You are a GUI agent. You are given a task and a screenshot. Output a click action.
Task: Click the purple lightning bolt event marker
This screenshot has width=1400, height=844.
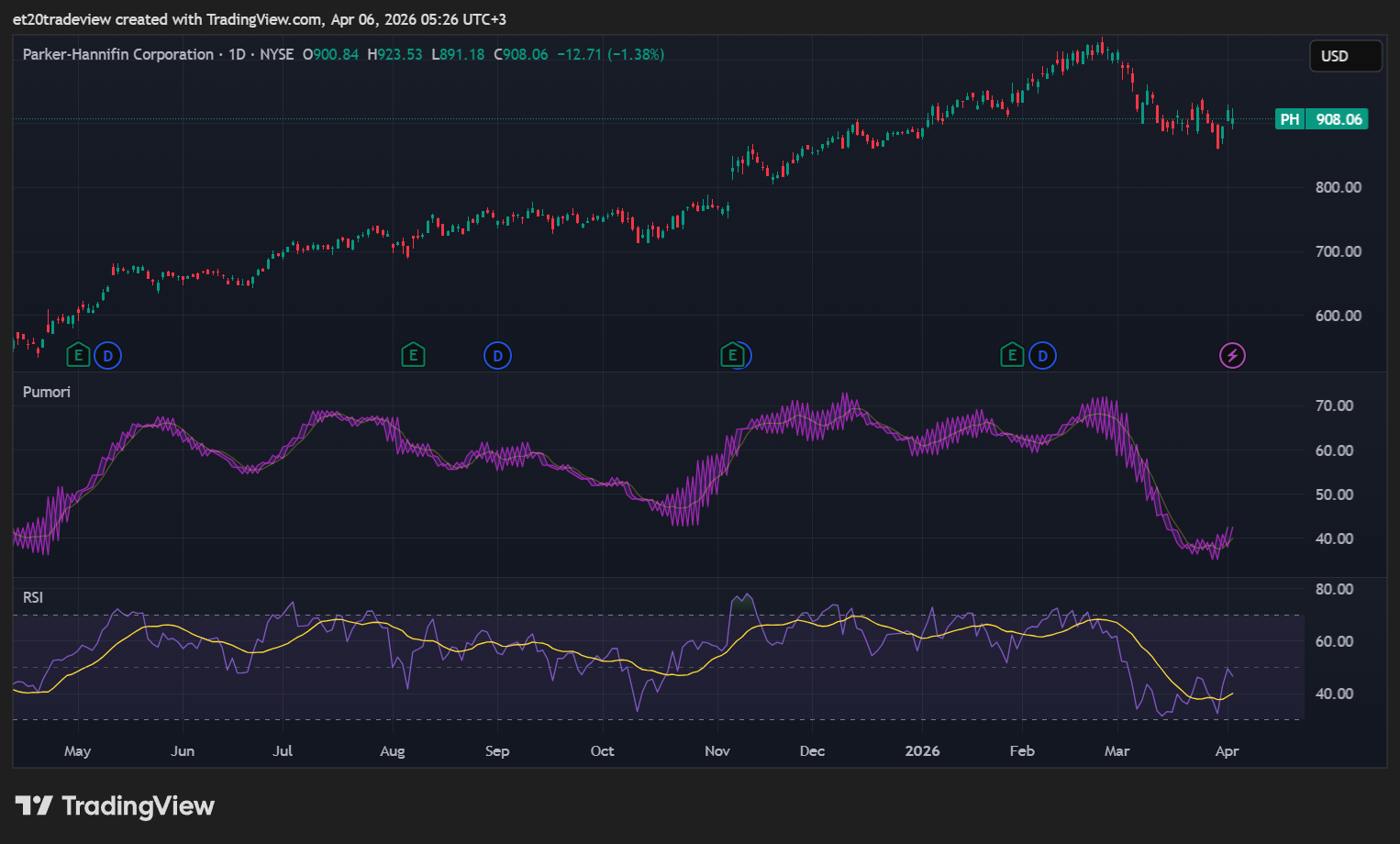click(x=1232, y=355)
